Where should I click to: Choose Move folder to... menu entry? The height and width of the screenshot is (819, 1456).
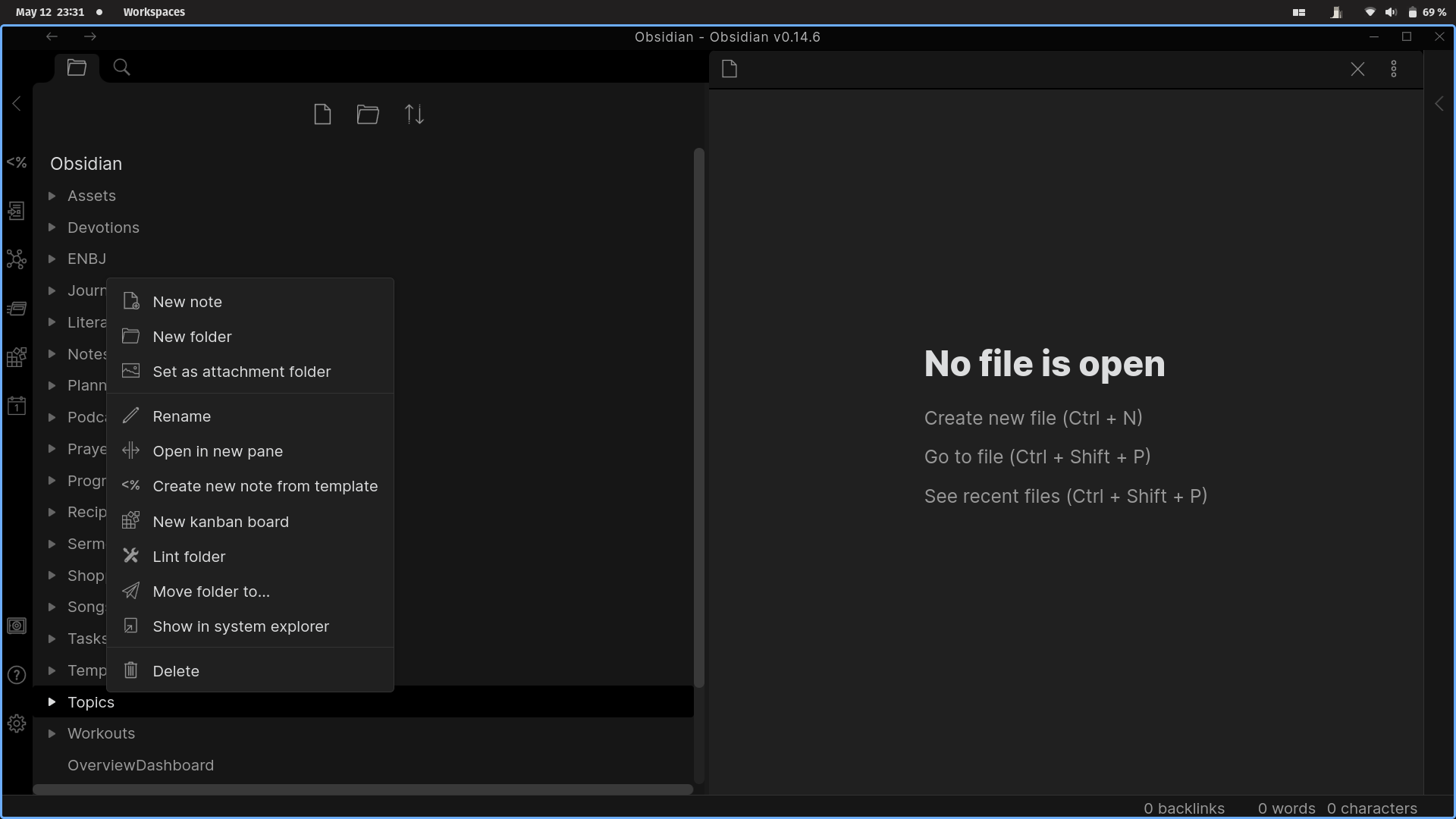[x=211, y=591]
